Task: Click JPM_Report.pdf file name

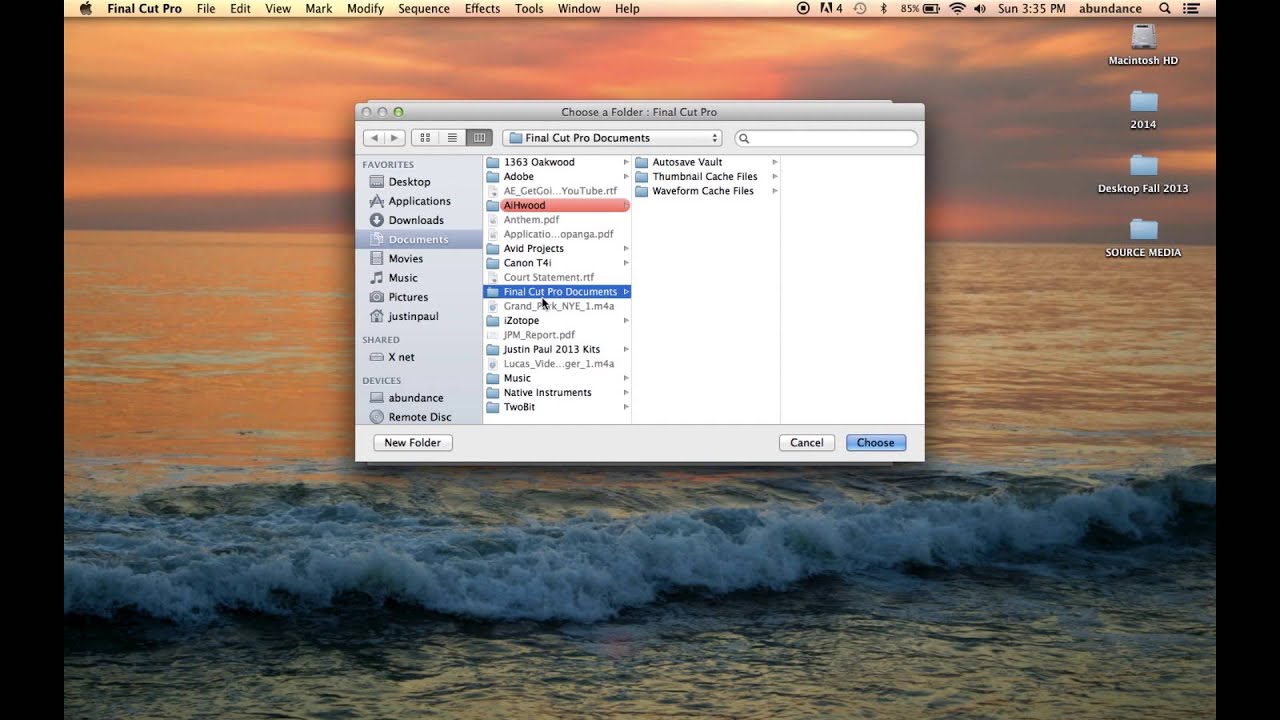Action: (x=539, y=335)
